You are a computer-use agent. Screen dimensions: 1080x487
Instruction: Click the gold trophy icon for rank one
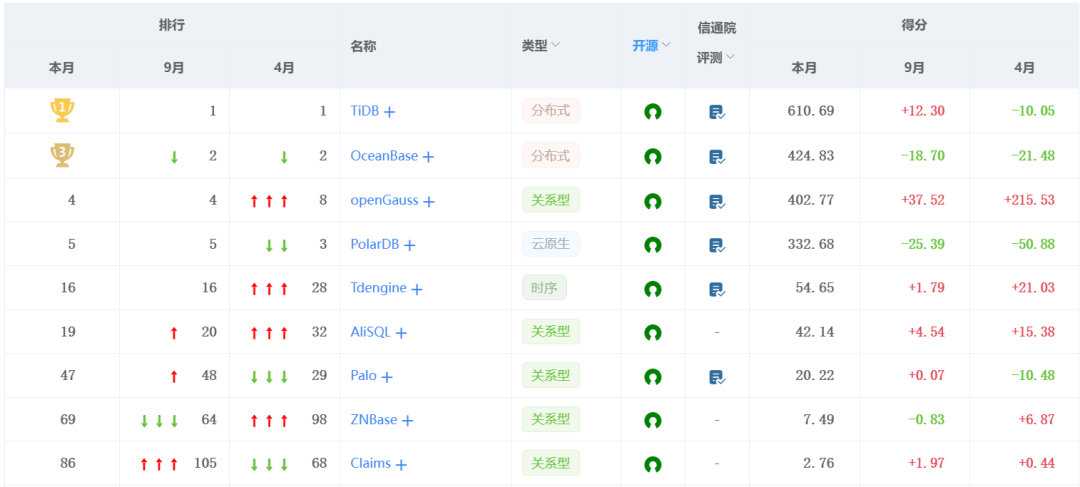[x=62, y=110]
